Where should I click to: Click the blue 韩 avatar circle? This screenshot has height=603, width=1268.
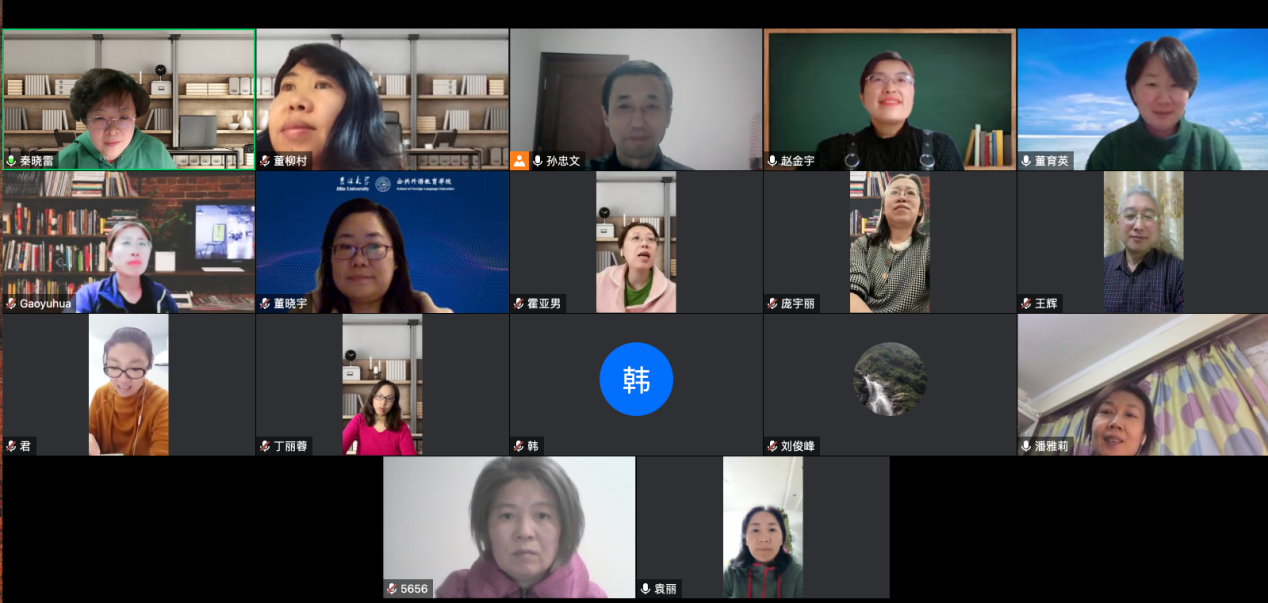point(636,379)
